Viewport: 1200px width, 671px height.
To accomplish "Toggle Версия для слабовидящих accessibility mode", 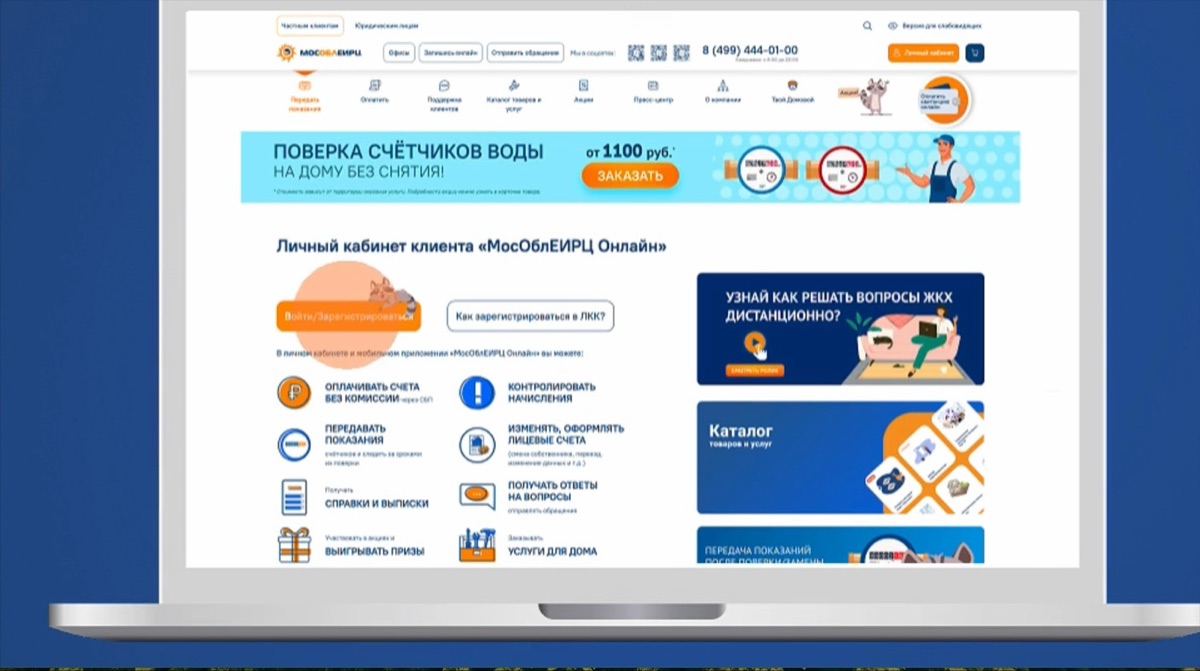I will [x=934, y=26].
